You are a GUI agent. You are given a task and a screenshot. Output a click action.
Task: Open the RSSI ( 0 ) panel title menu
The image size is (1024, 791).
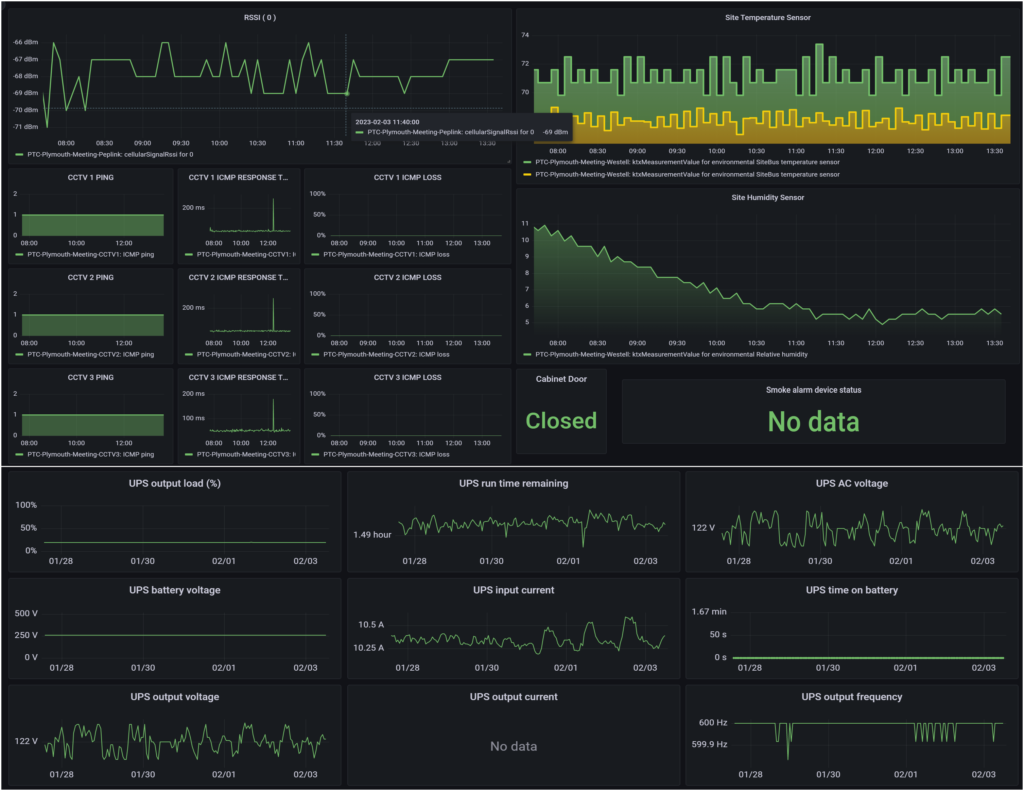259,17
